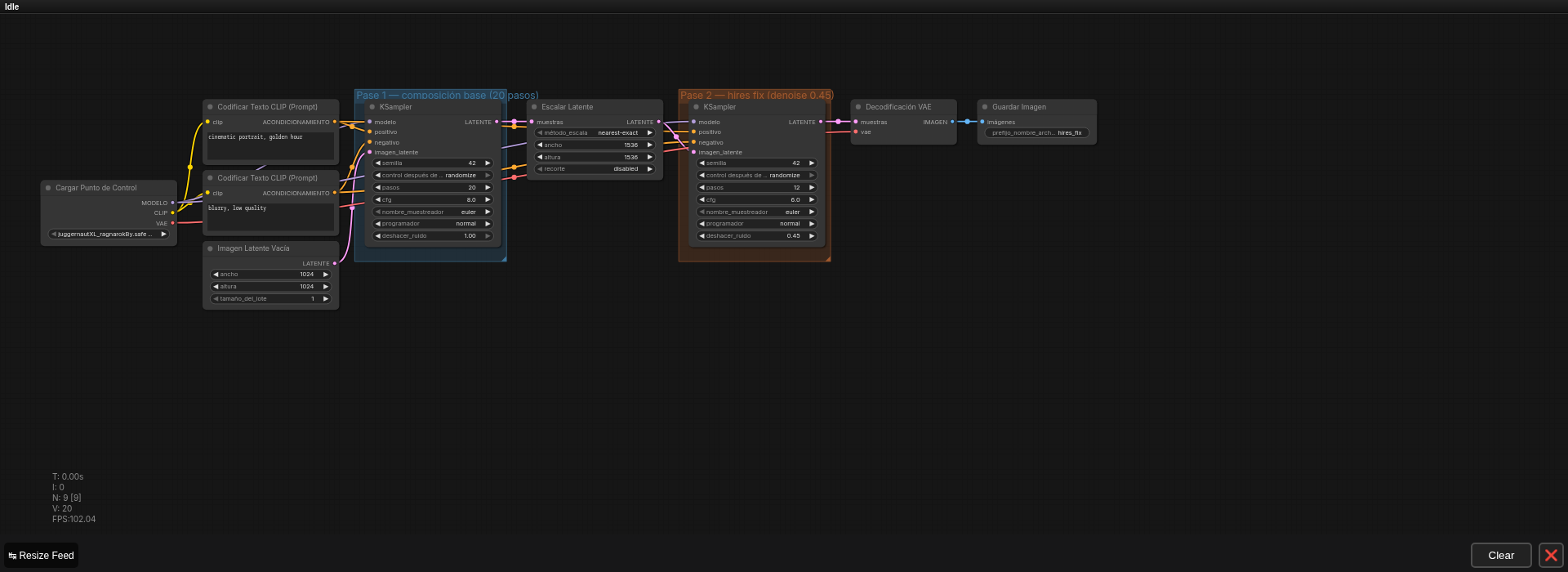Click the muestras input socket on Escalar Latente
1568x572 pixels.
532,122
